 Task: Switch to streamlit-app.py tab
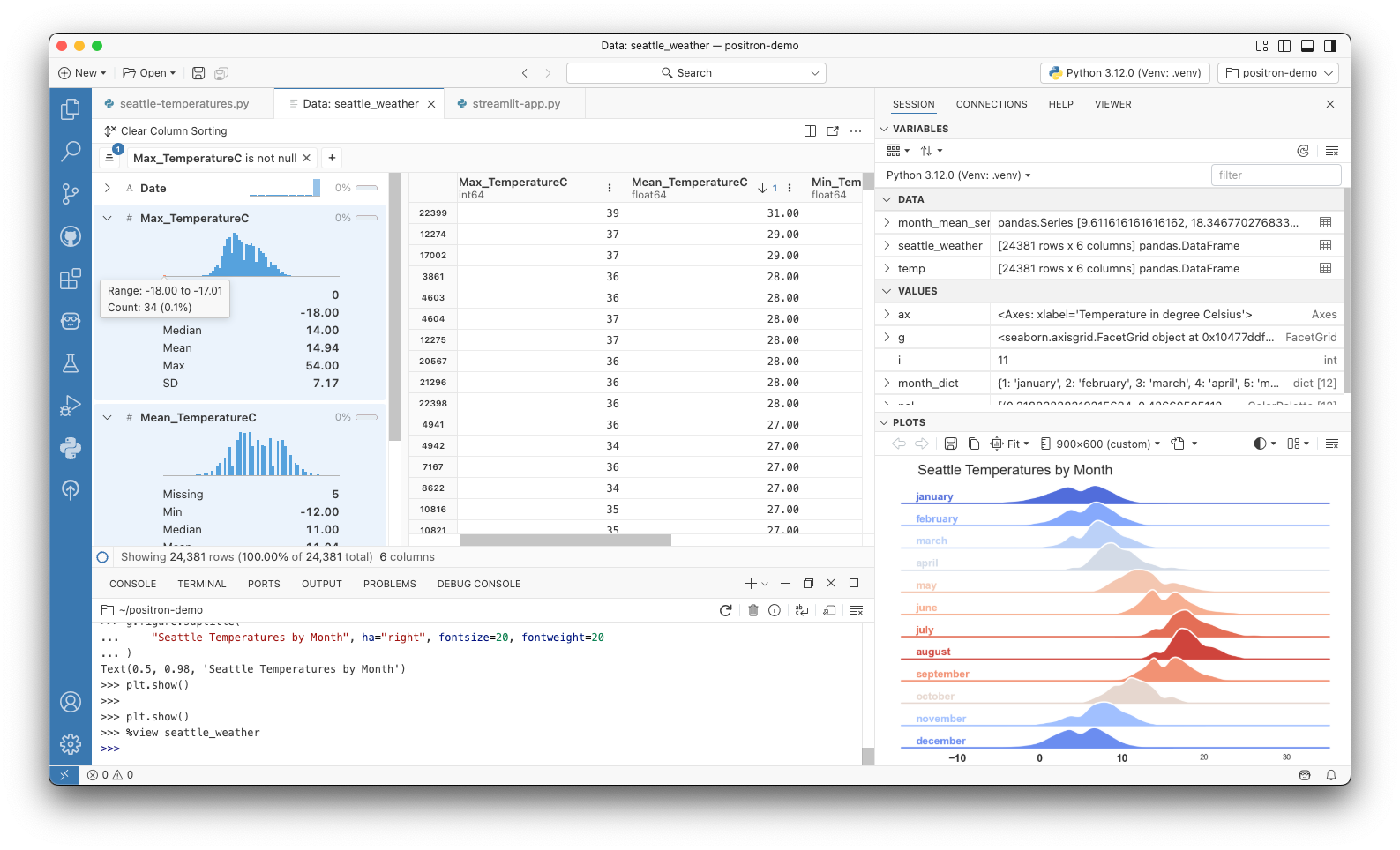[x=515, y=104]
